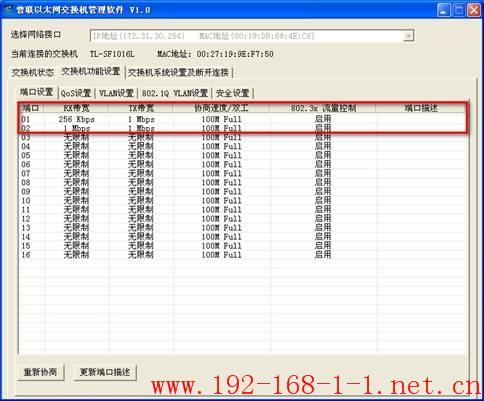
Task: Open the QoS设置 sub-tab
Action: tap(76, 93)
